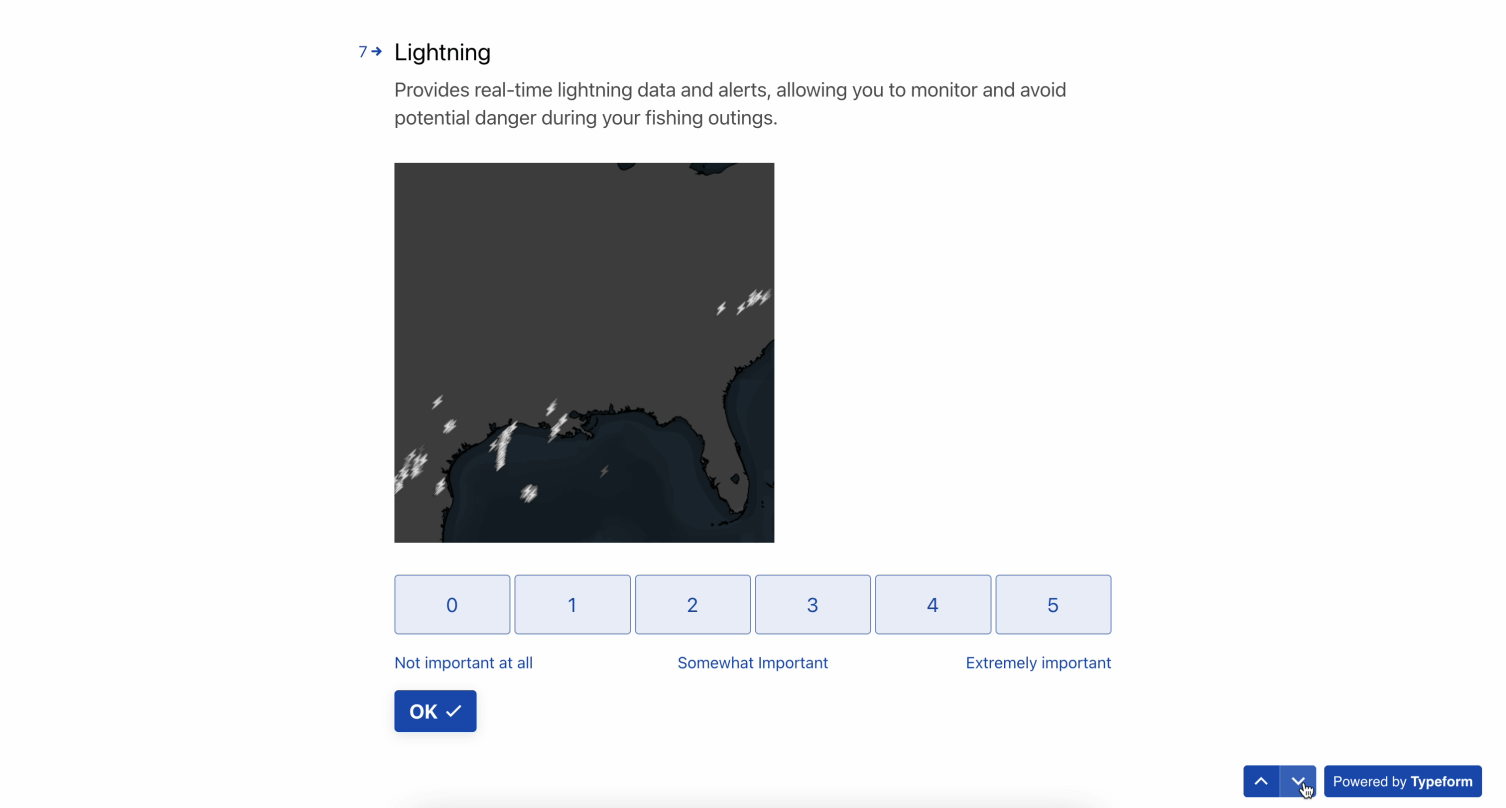
Task: Click the Somewhat Important label
Action: [752, 663]
